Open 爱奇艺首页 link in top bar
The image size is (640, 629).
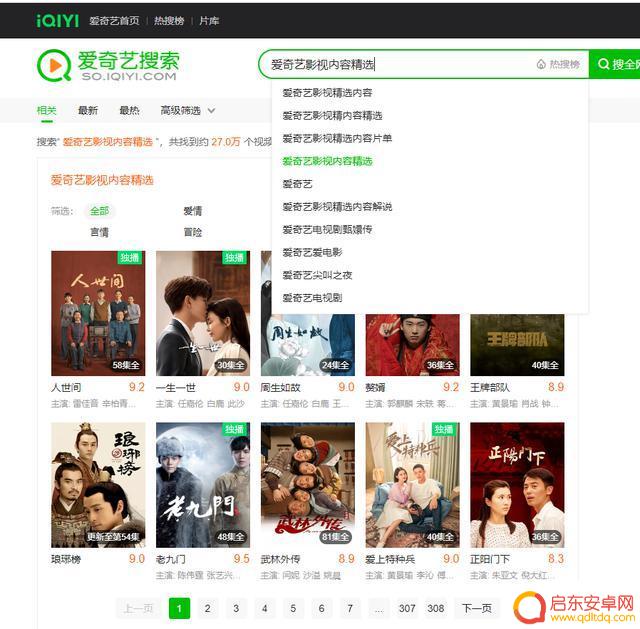click(114, 21)
